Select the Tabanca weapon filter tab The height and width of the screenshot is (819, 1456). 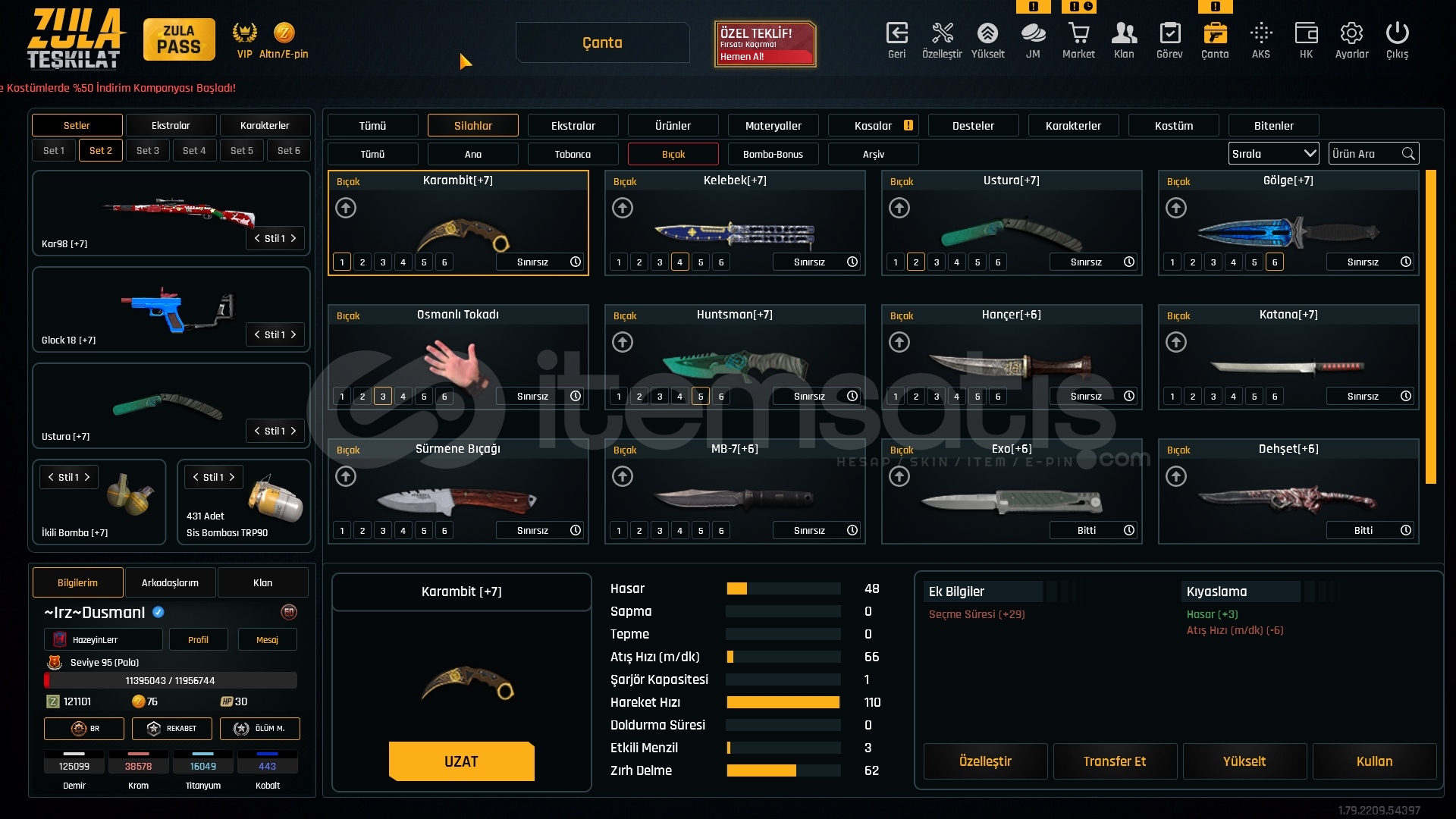(573, 154)
